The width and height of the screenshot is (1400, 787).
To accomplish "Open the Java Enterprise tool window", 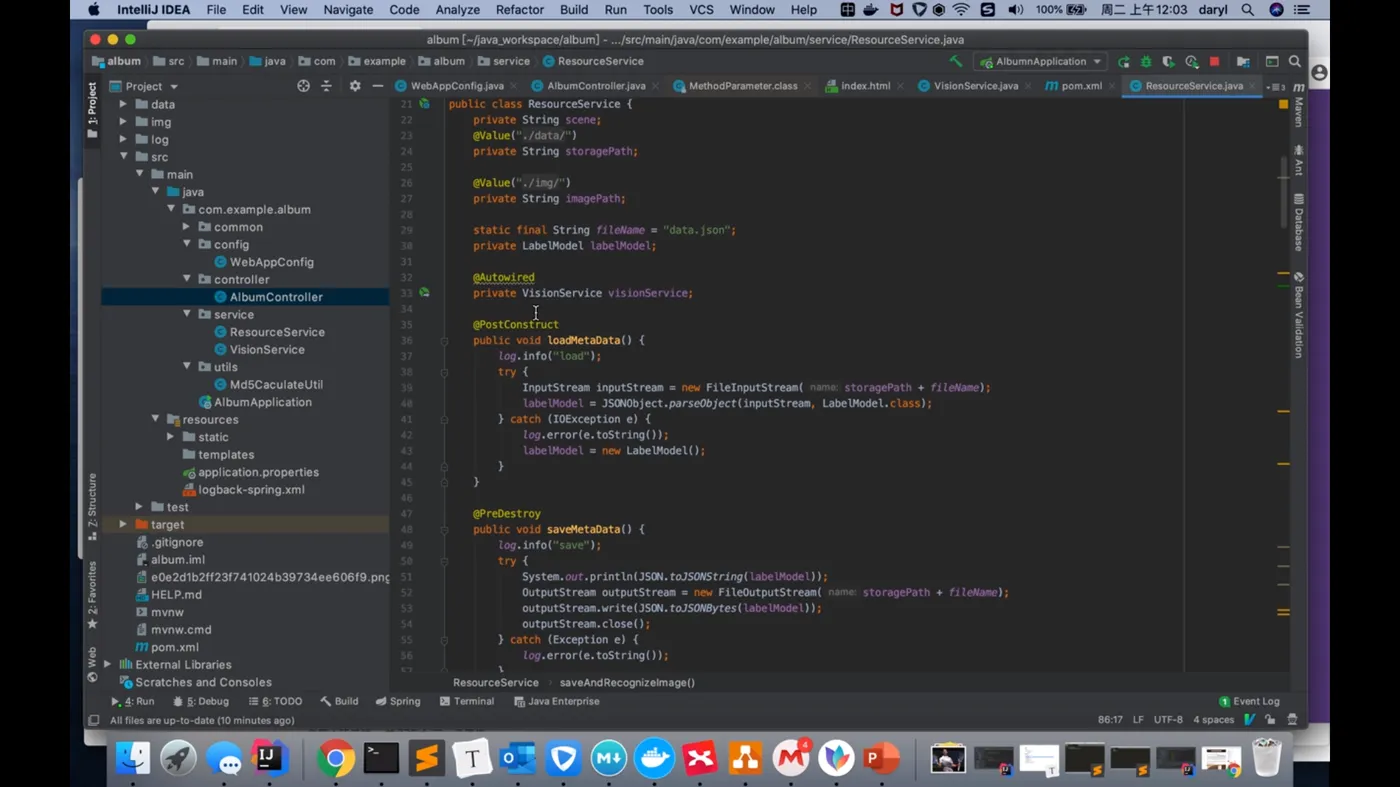I will coord(556,701).
